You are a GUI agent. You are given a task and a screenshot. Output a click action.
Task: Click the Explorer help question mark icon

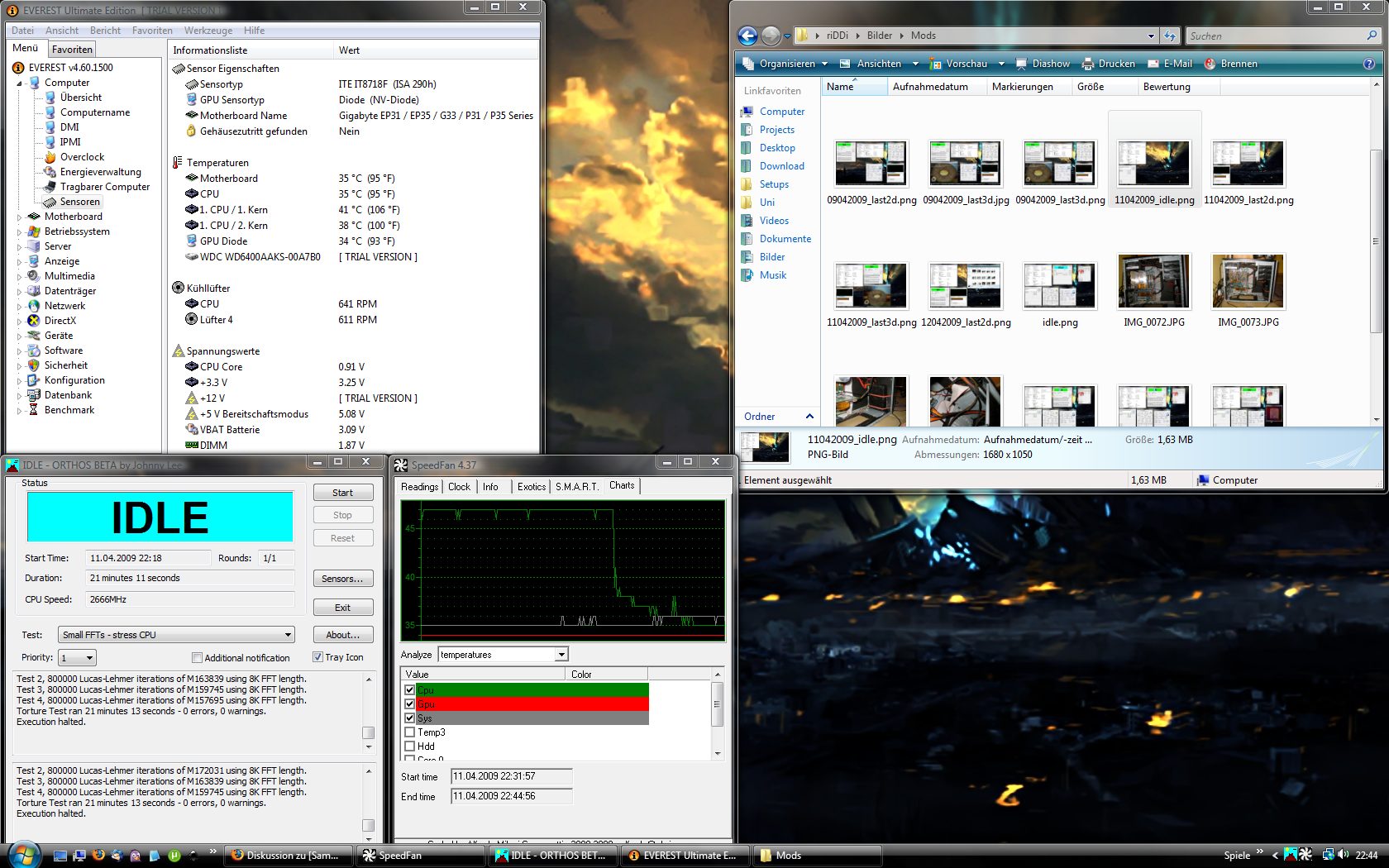point(1369,64)
